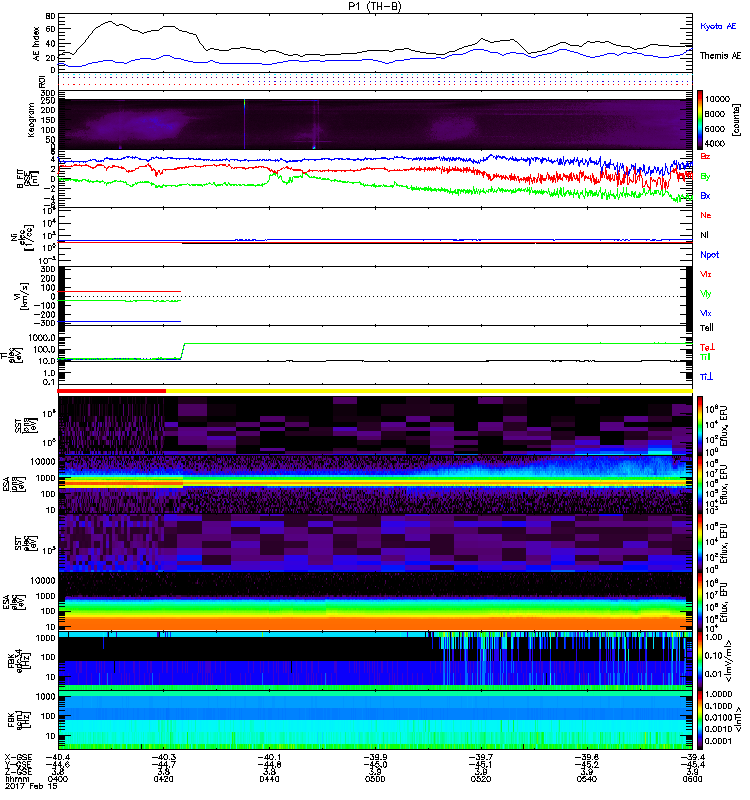Pick the Keogram counts color bar
Viewport: 750px width, 800px height.
click(x=700, y=120)
